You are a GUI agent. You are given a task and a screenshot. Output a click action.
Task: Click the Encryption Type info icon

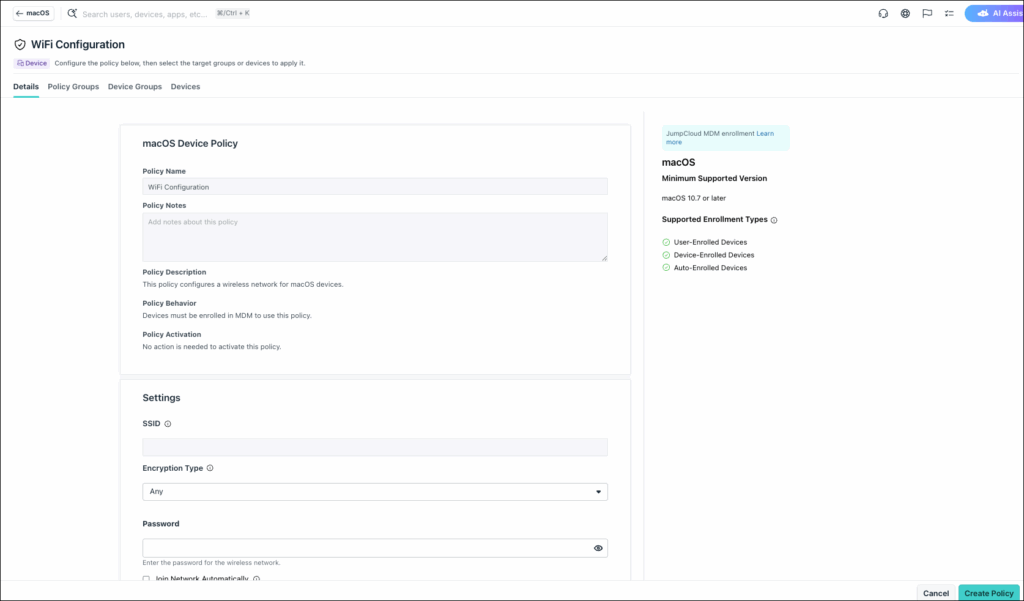(210, 468)
